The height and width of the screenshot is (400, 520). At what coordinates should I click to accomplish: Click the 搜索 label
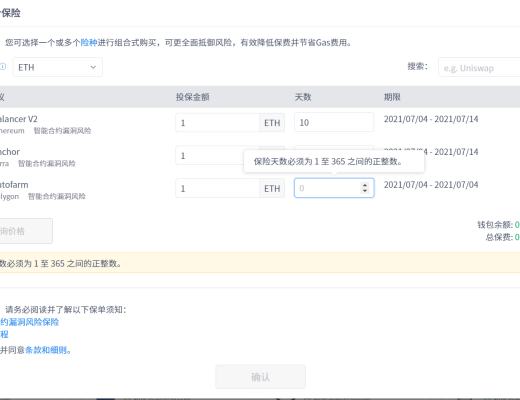pos(417,66)
